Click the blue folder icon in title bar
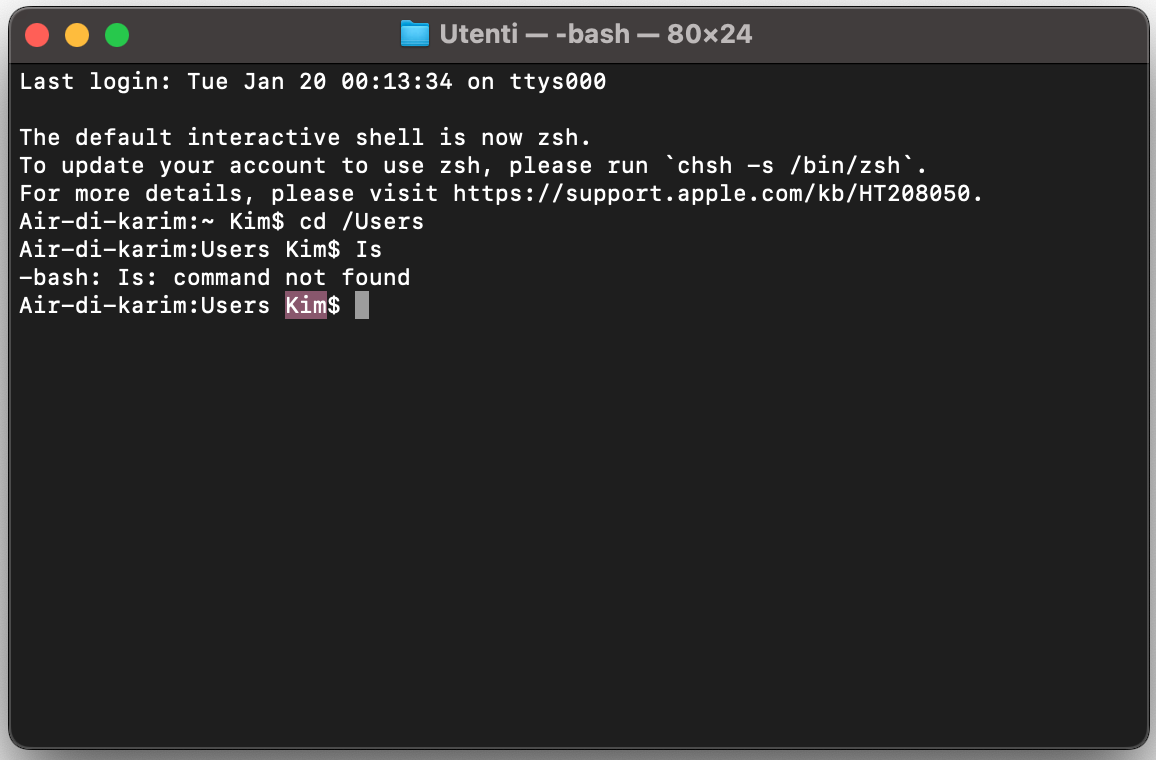 414,35
